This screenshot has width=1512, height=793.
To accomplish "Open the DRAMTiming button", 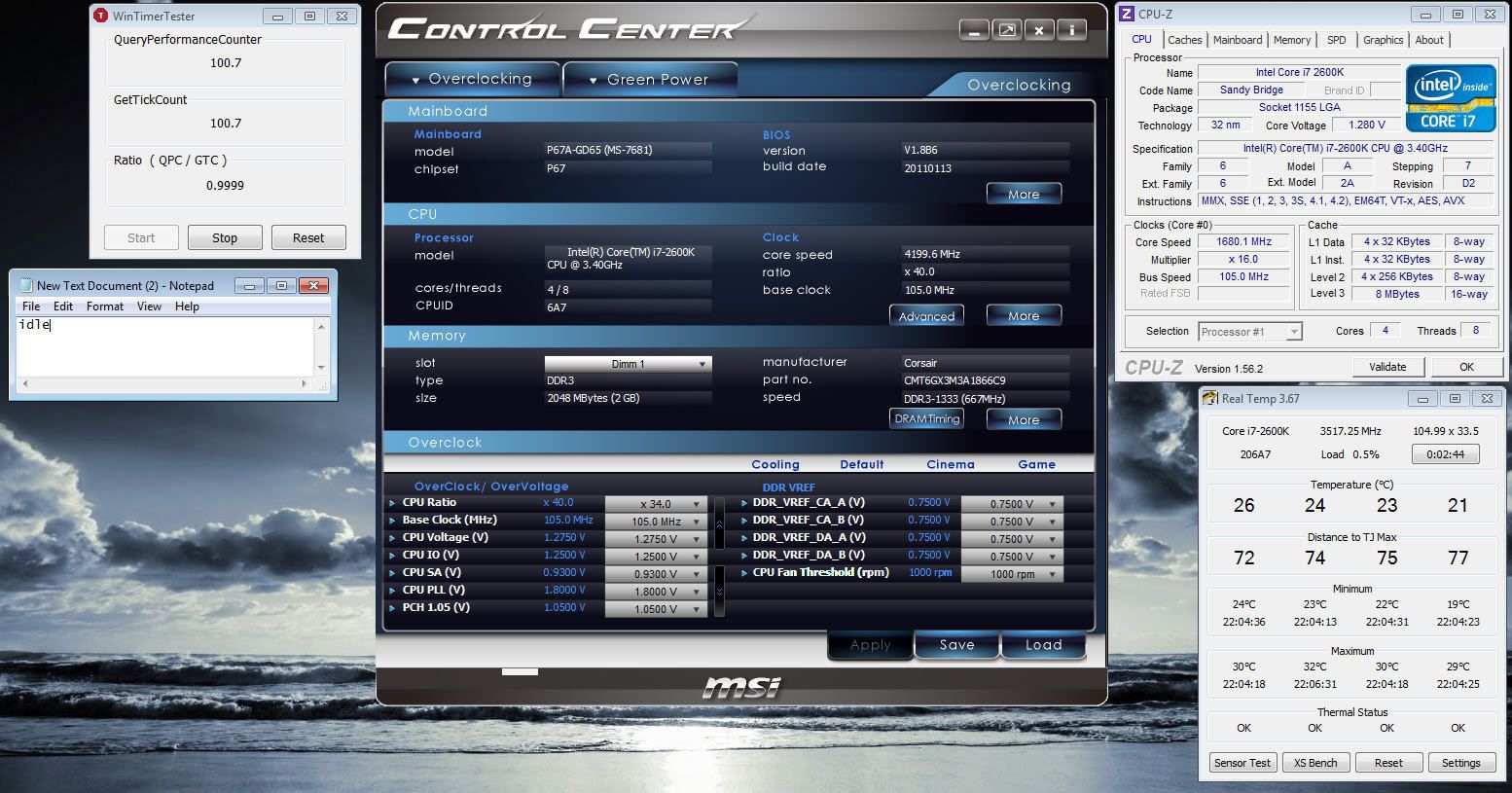I will click(926, 419).
